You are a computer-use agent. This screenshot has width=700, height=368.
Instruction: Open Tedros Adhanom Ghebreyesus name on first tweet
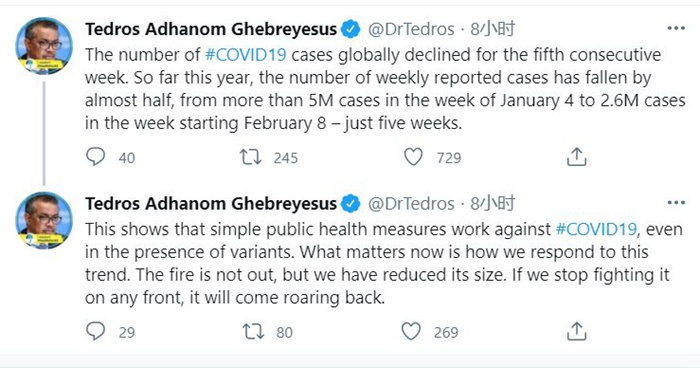[x=211, y=29]
